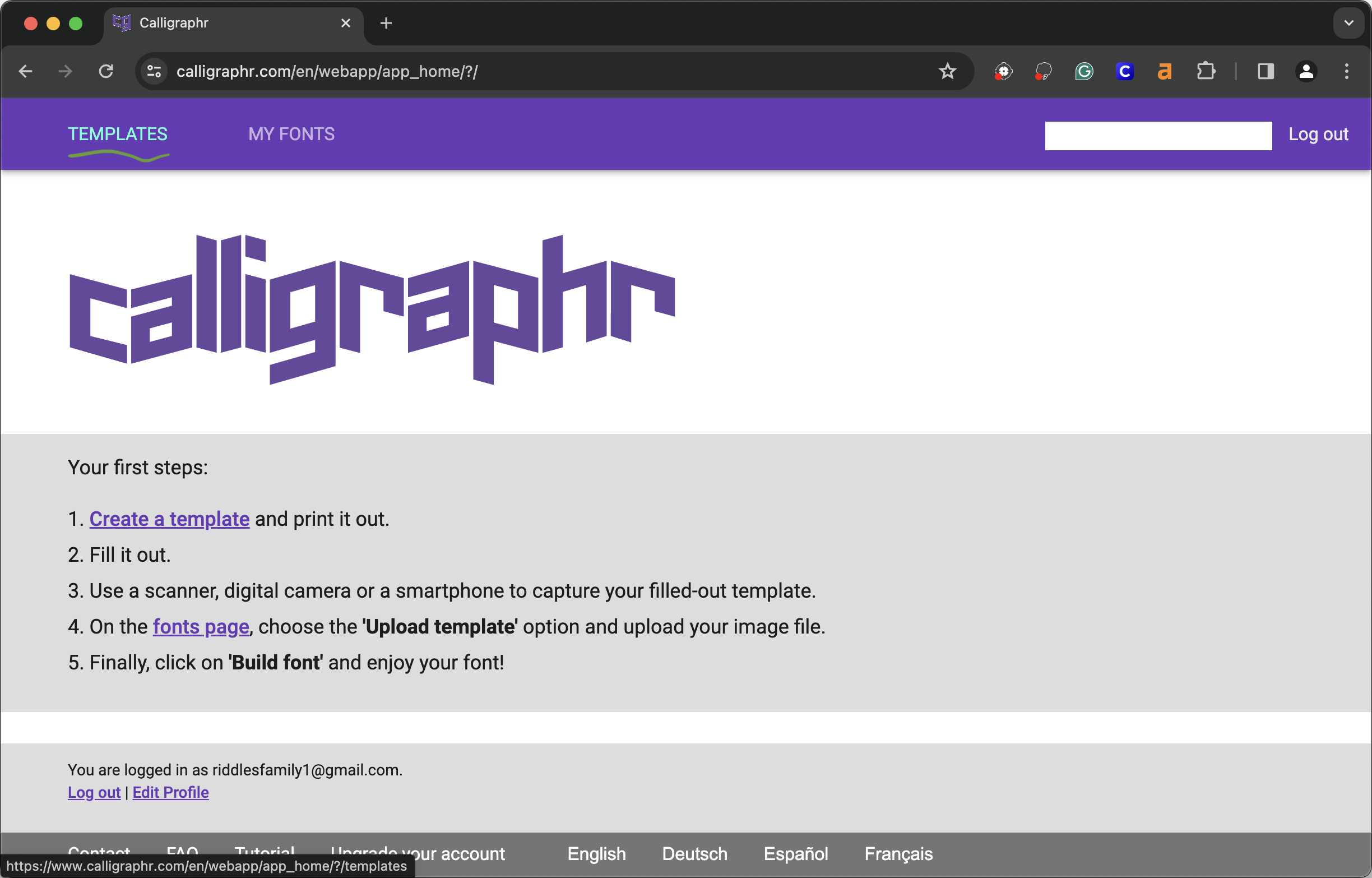Open site information icon in address bar
Viewport: 1372px width, 878px height.
coord(154,71)
